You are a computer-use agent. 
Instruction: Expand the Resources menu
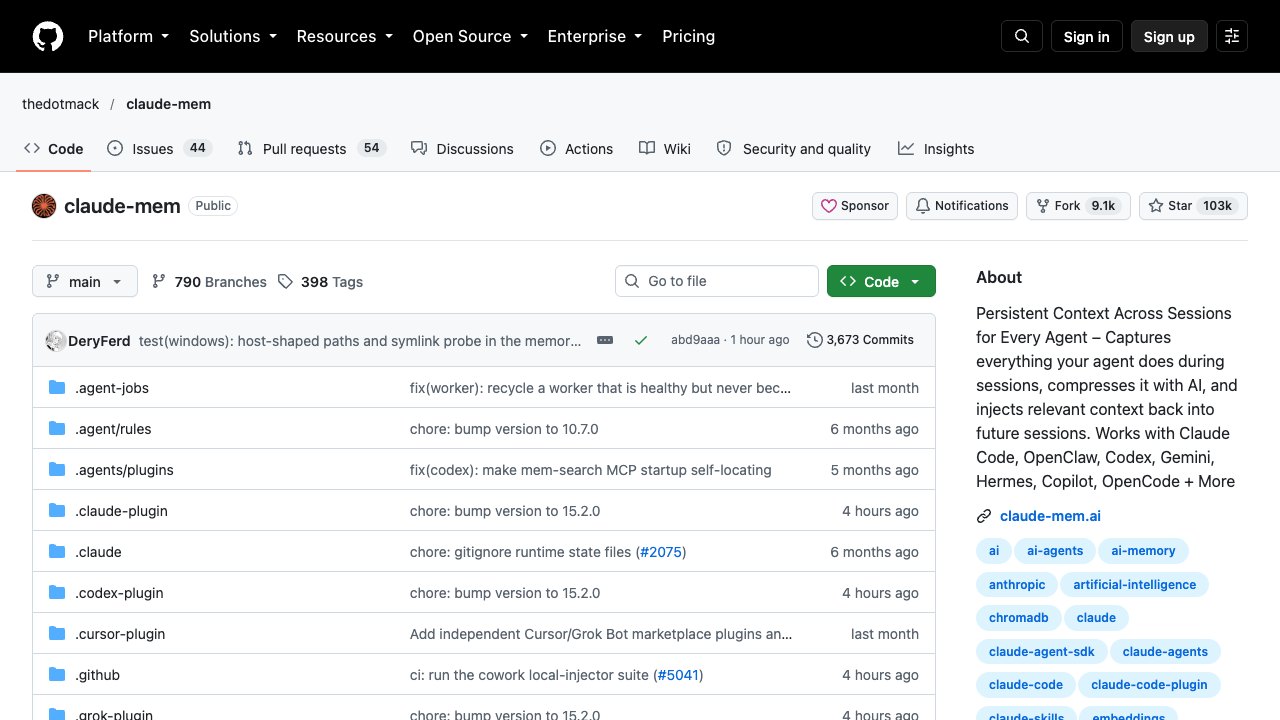tap(344, 36)
